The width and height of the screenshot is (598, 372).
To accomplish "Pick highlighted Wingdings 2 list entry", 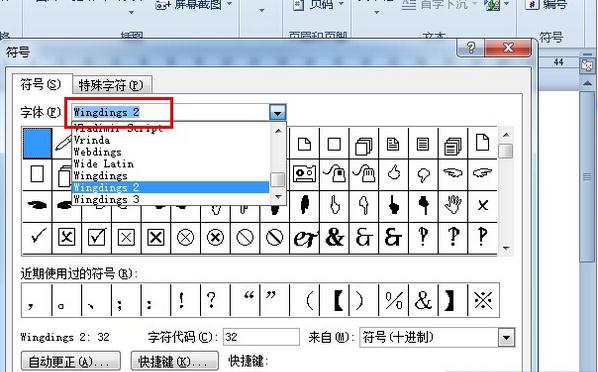I will click(170, 187).
